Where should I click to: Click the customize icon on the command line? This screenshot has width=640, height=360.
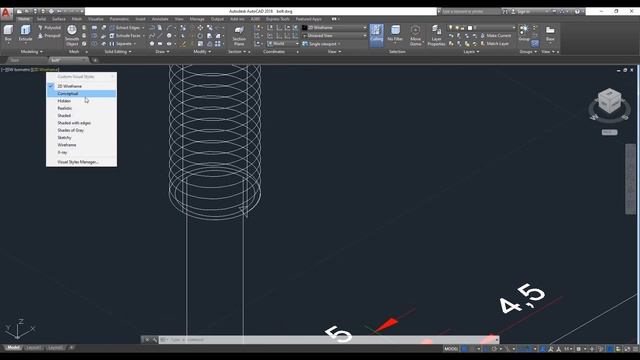click(154, 340)
